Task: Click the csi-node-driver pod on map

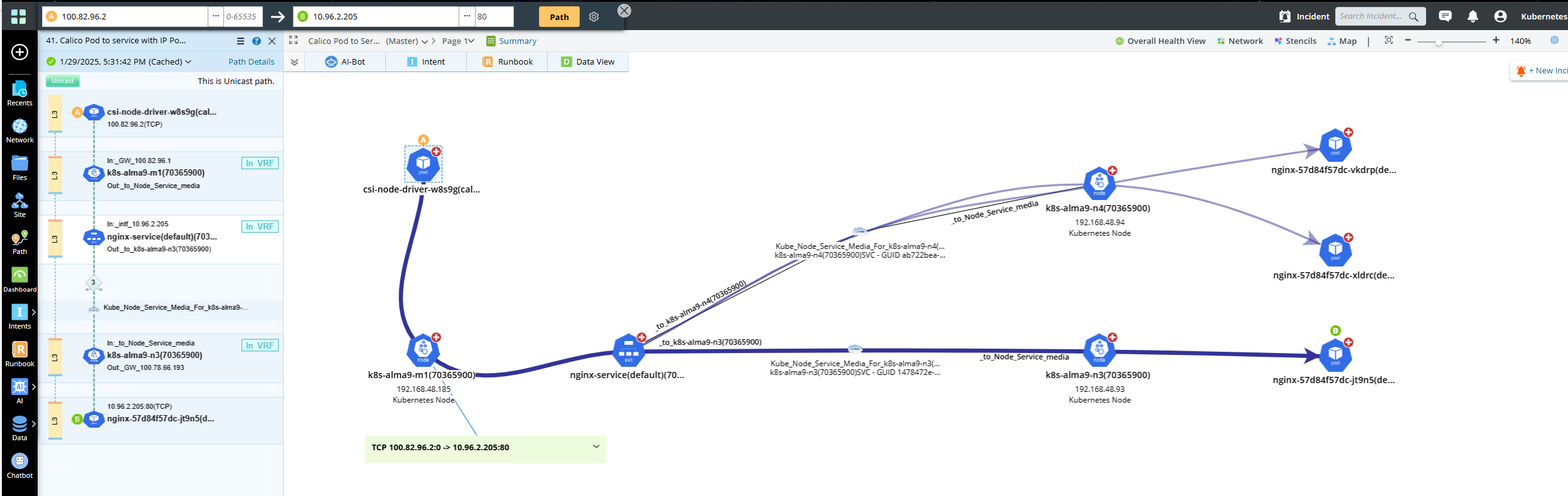Action: click(423, 164)
